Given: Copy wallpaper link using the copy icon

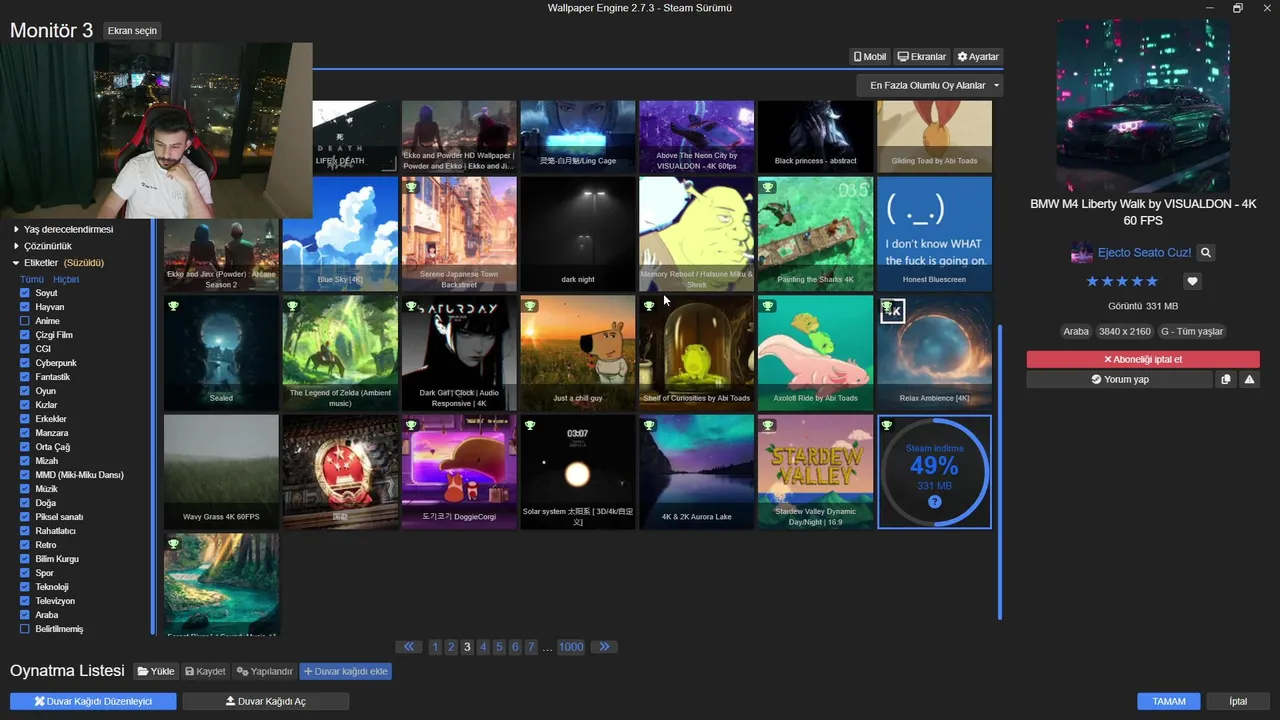Looking at the screenshot, I should [x=1226, y=379].
